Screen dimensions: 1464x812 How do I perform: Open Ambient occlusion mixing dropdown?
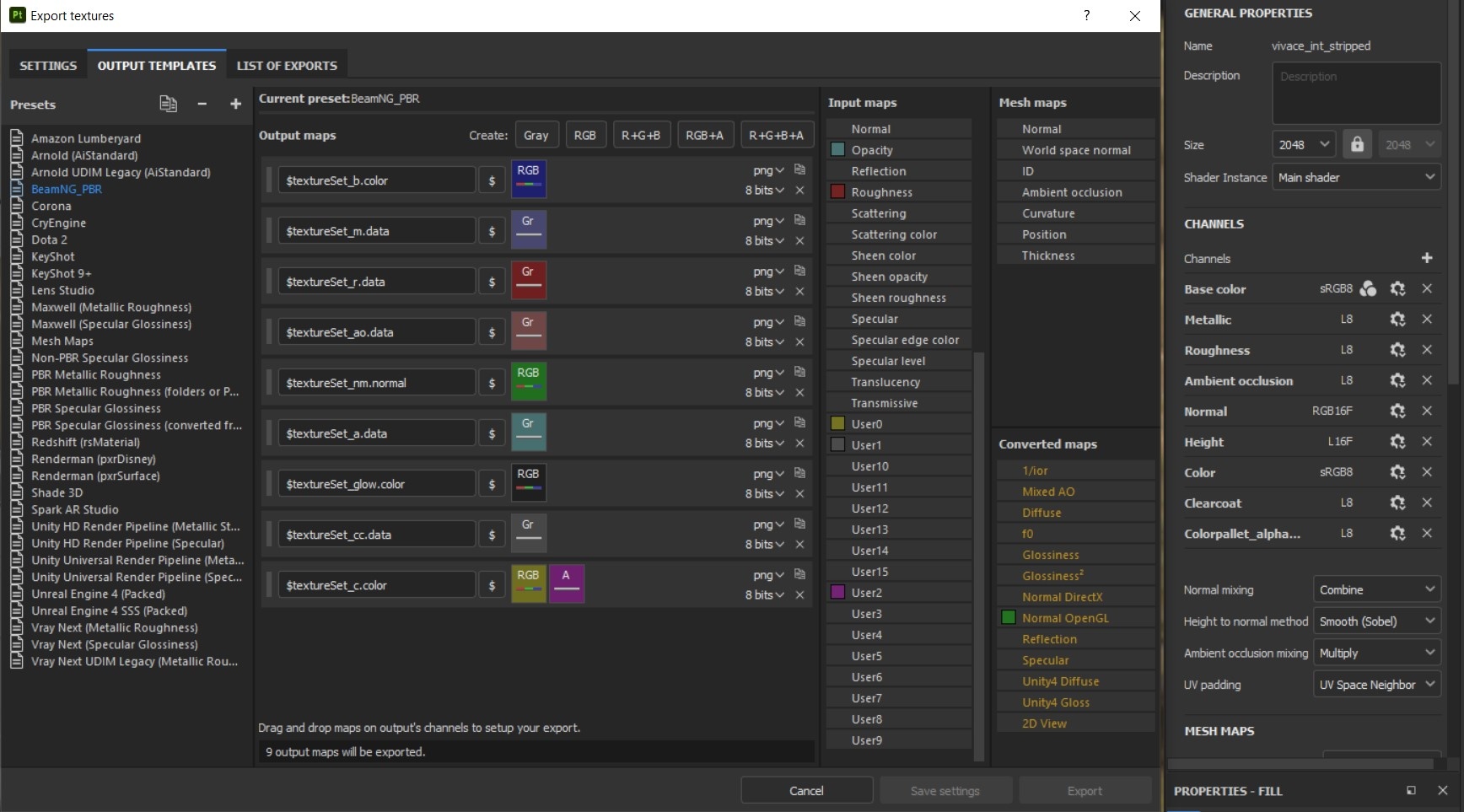pyautogui.click(x=1376, y=653)
